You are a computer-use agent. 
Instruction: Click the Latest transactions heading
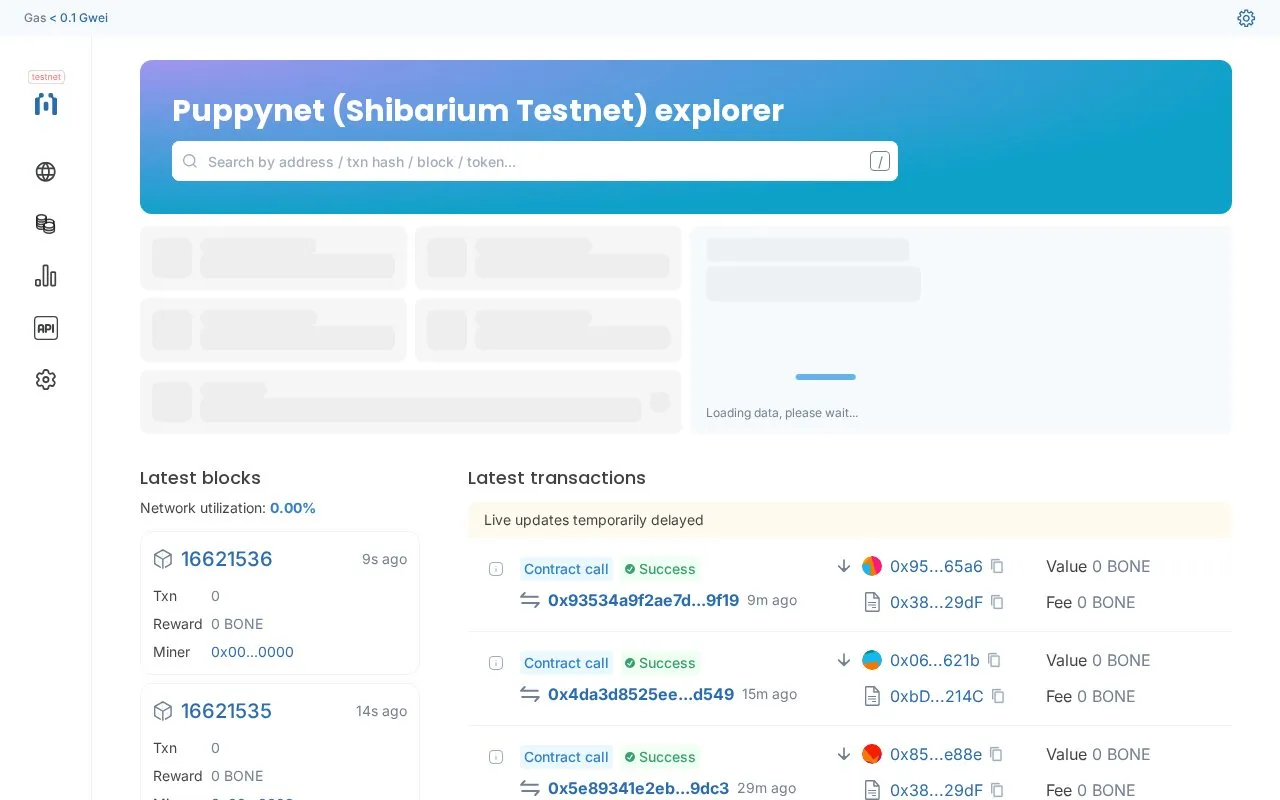tap(557, 478)
